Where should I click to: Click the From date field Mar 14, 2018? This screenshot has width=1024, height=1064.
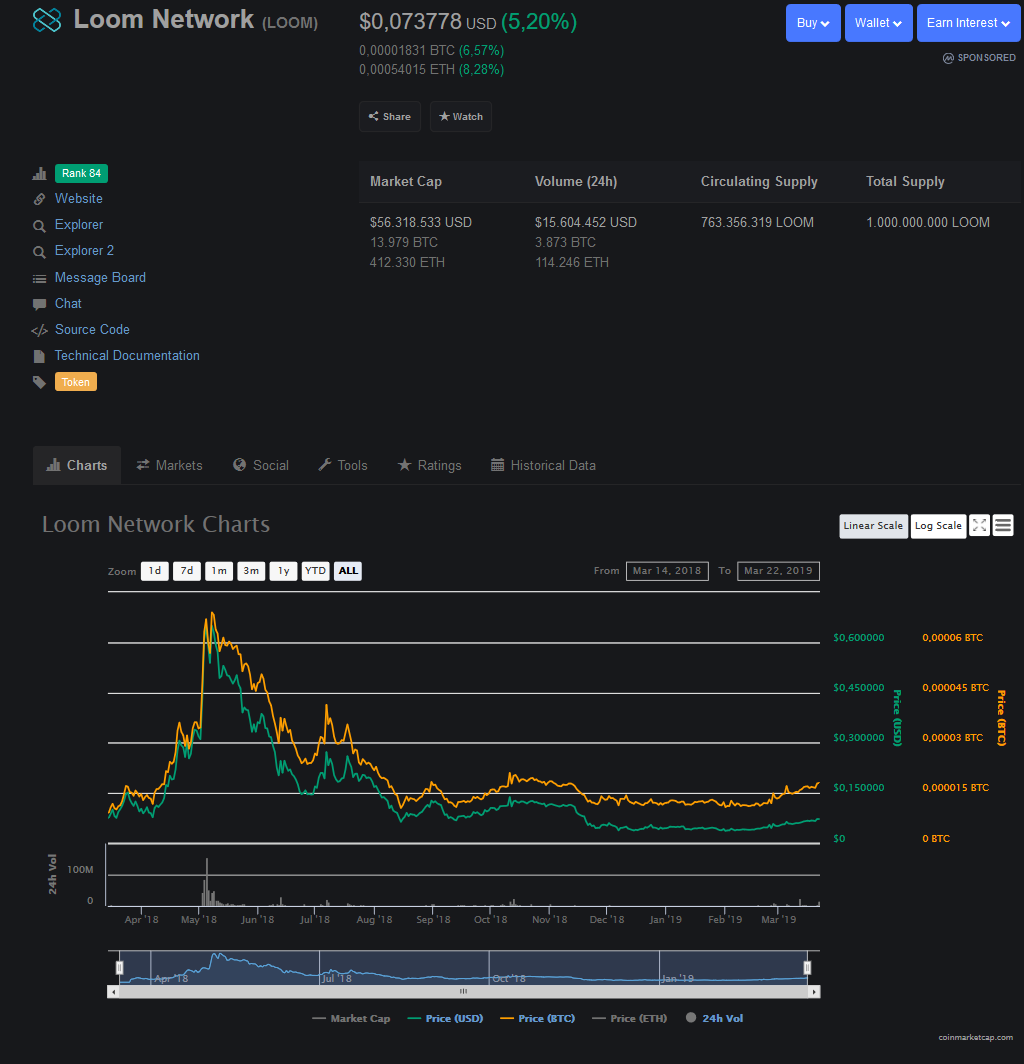[x=667, y=571]
